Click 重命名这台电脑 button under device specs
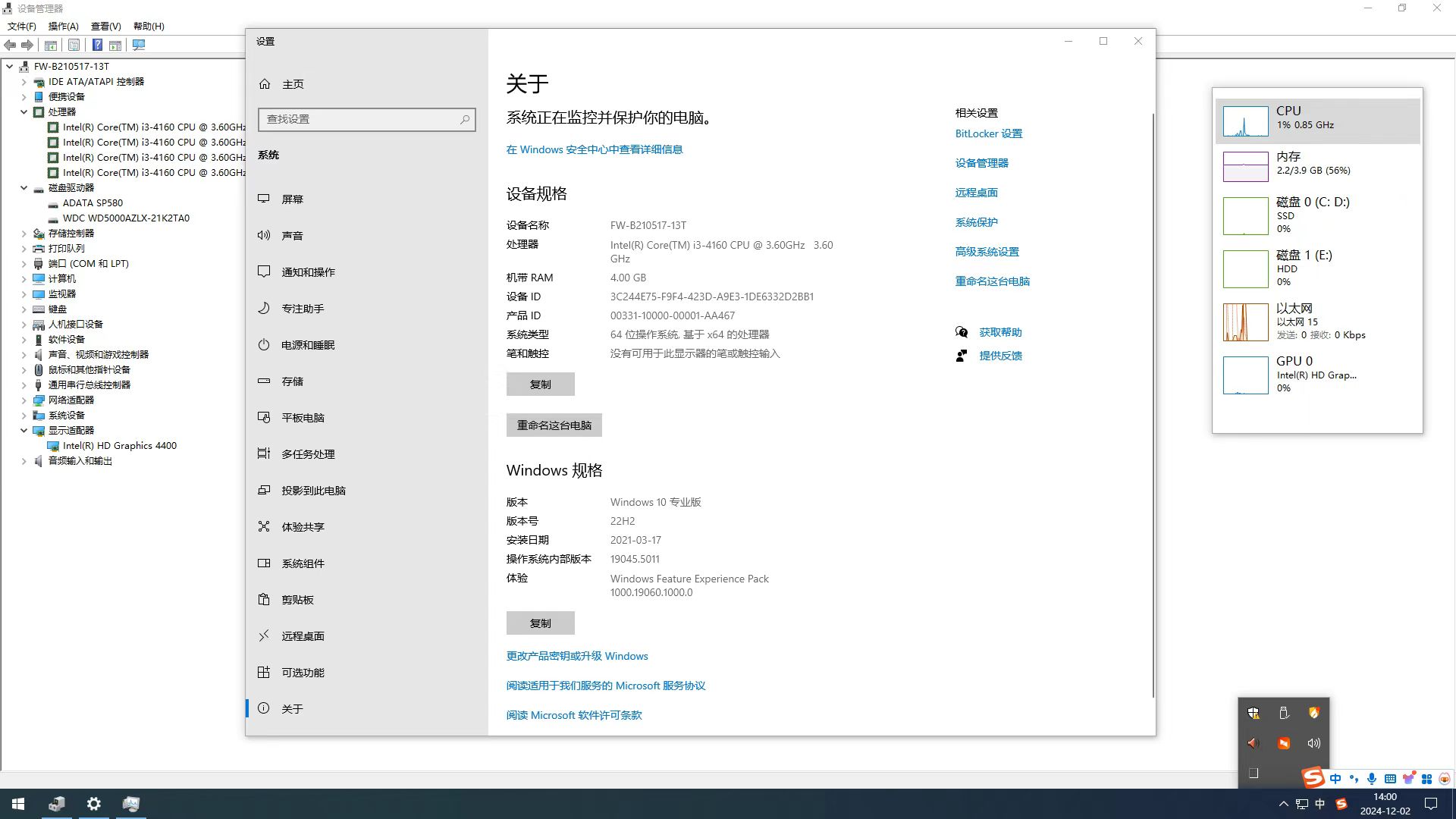This screenshot has height=819, width=1456. point(554,425)
